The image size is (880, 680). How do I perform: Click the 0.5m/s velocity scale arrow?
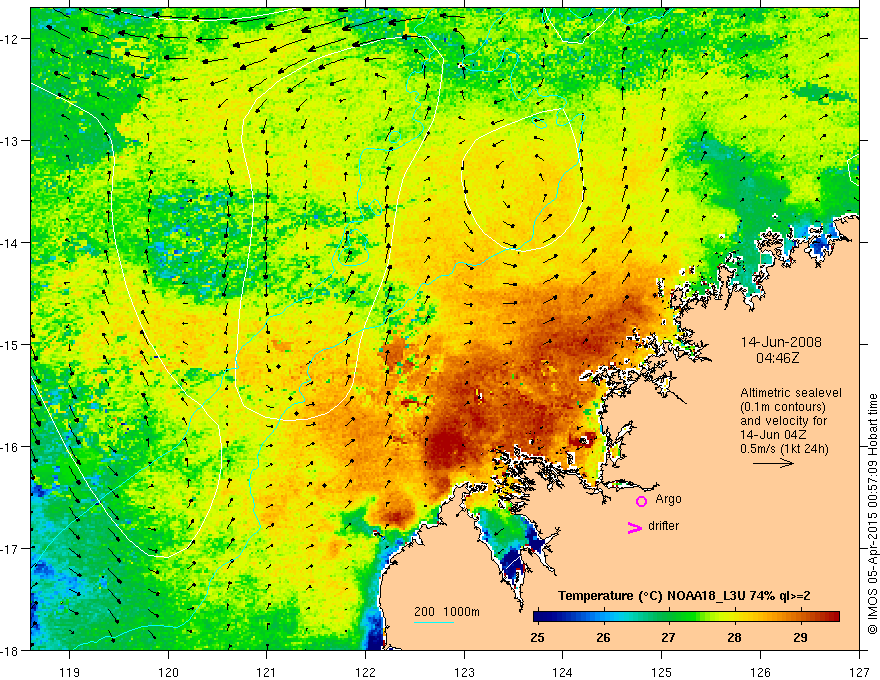click(773, 463)
